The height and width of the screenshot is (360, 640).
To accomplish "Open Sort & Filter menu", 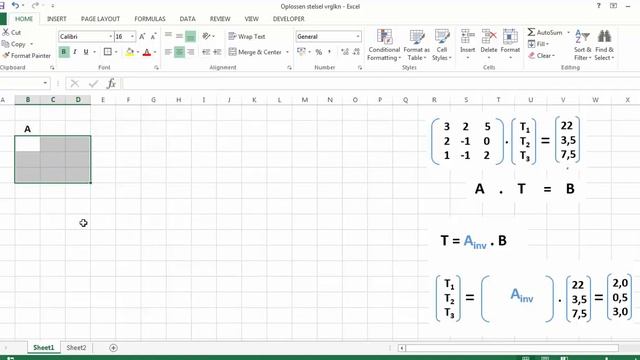I will (582, 45).
